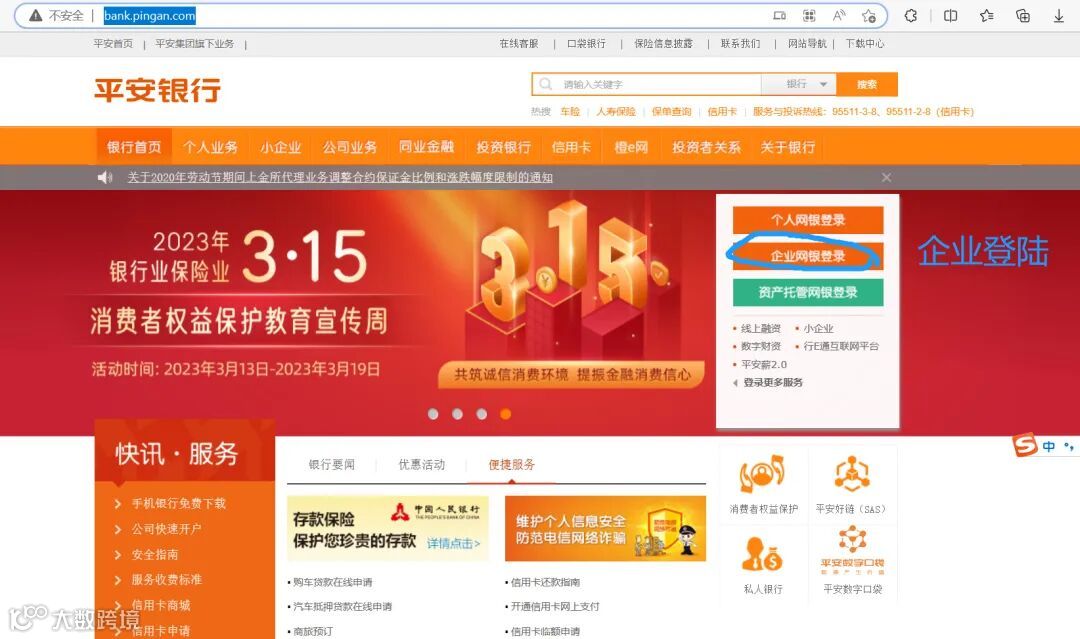Open 个人业务 navigation menu

(211, 147)
